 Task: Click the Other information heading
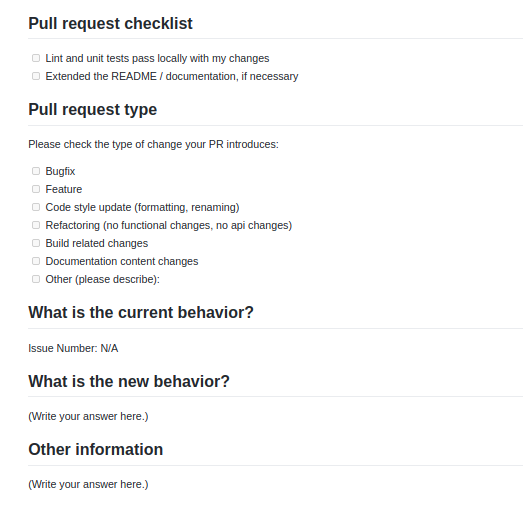click(96, 449)
